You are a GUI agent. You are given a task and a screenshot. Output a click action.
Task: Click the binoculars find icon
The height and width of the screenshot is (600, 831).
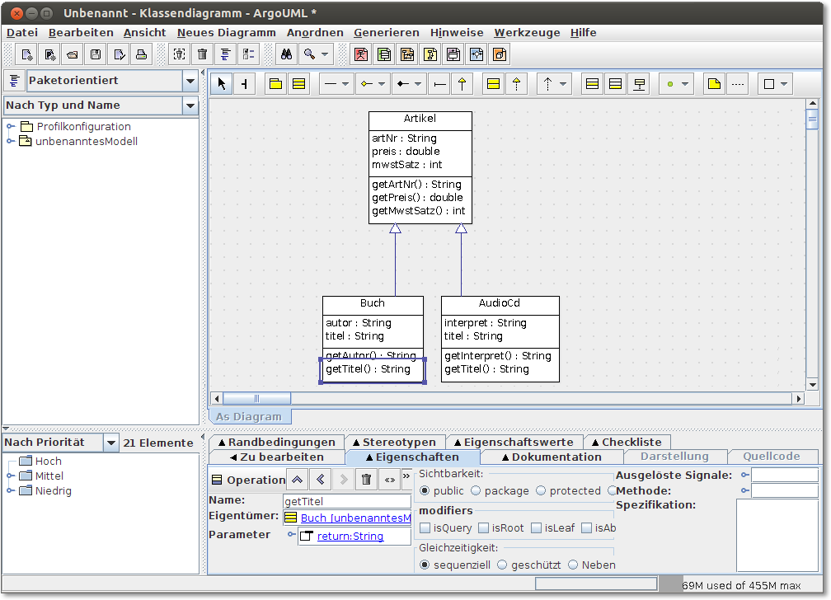pyautogui.click(x=285, y=55)
